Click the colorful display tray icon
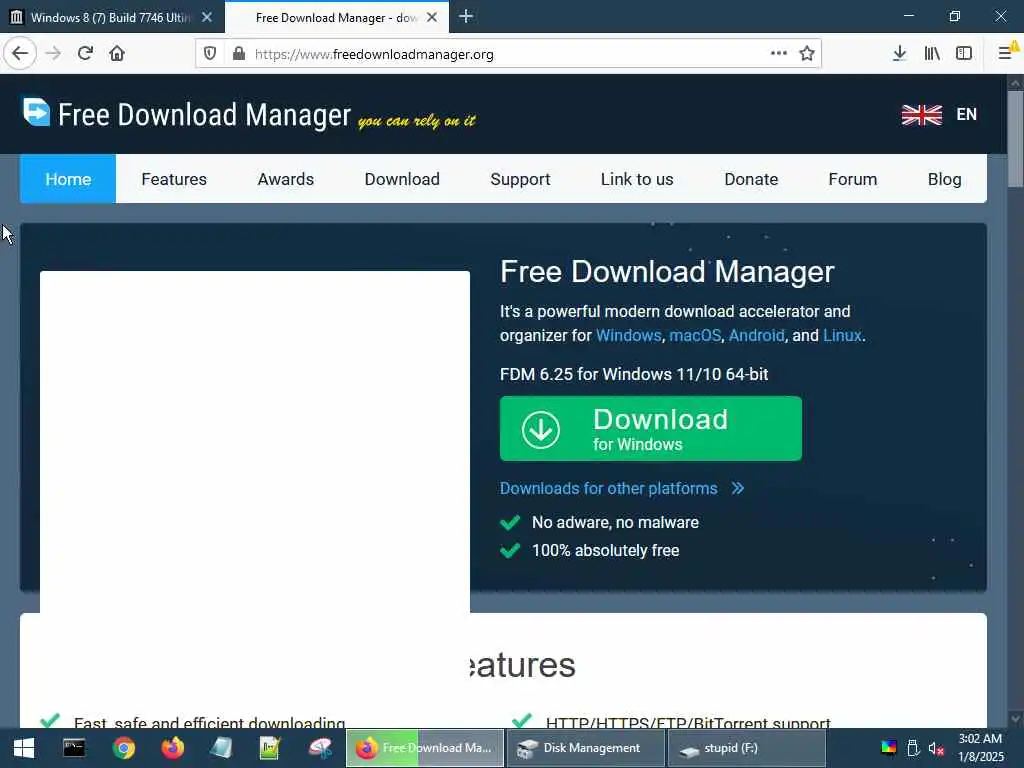 point(889,748)
